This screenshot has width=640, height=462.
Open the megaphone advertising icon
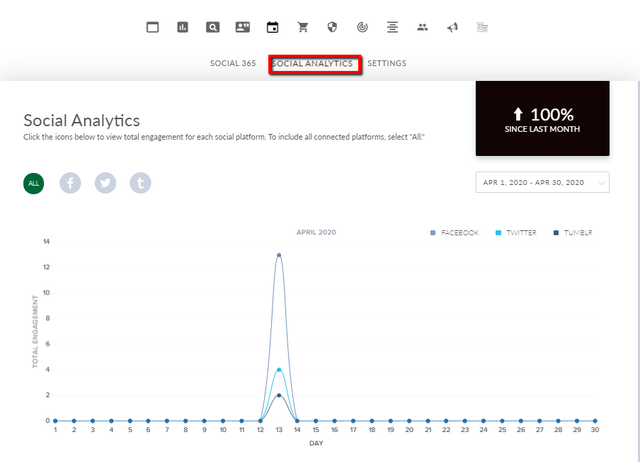pyautogui.click(x=452, y=27)
